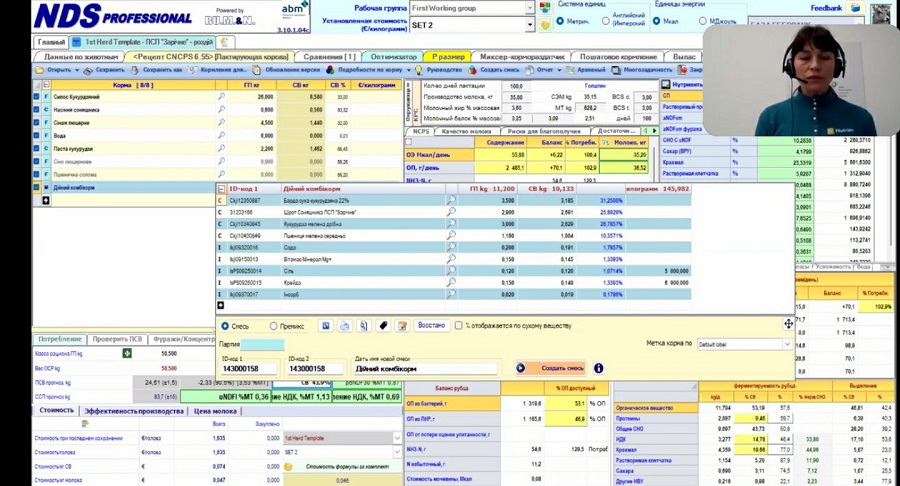Image resolution: width=900 pixels, height=486 pixels.
Task: Open the Проверить ПСВ tab
Action: 117,339
